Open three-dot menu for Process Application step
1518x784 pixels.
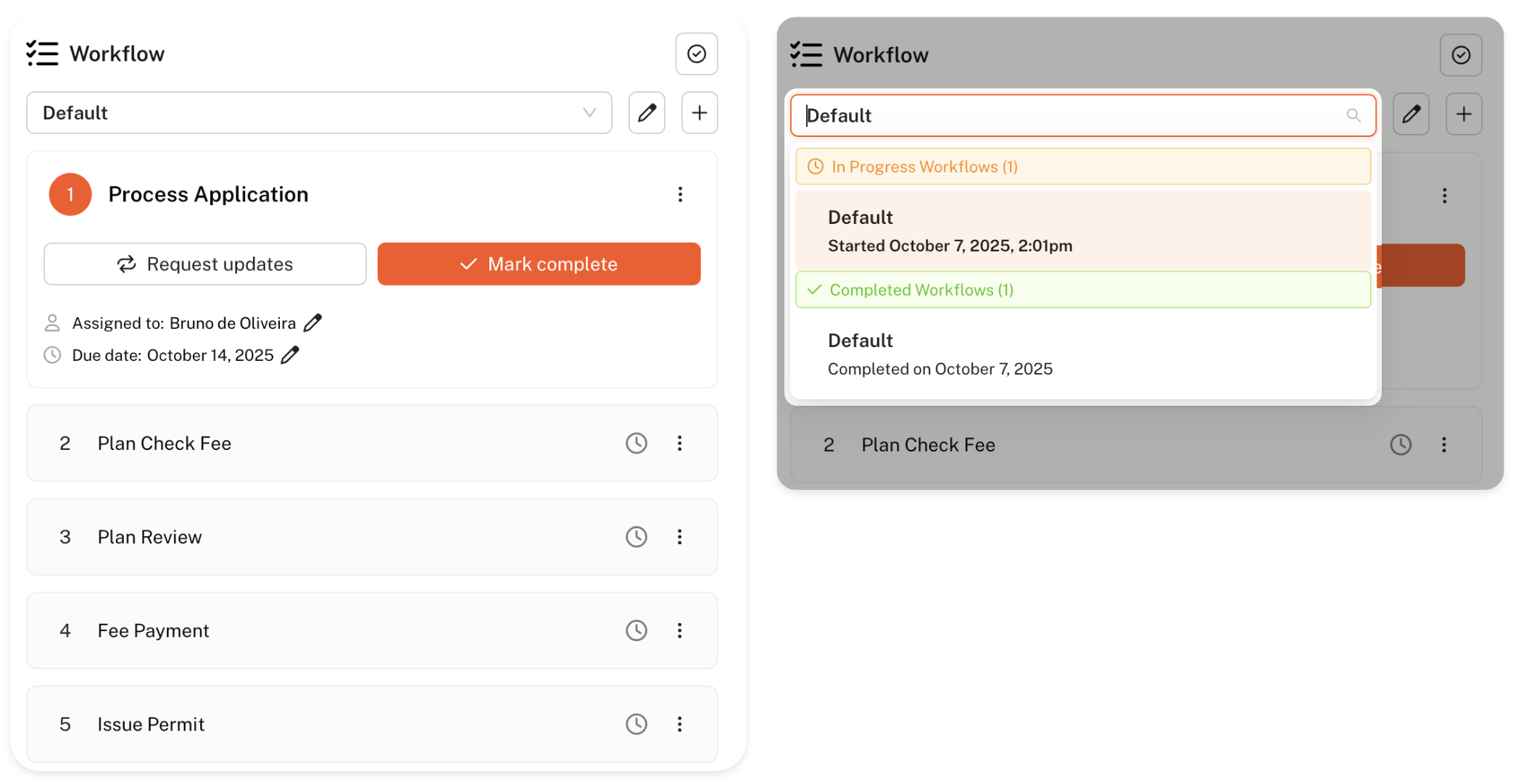[x=679, y=194]
